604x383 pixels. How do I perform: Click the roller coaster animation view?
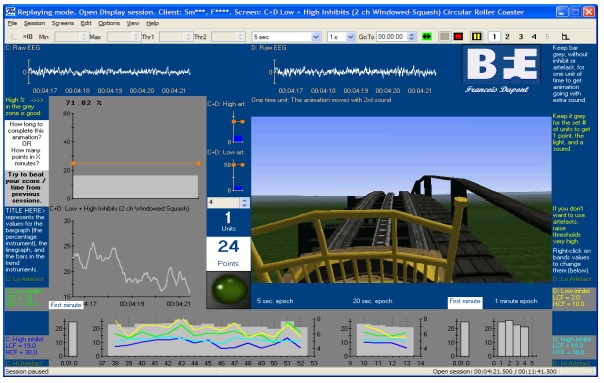tap(401, 200)
